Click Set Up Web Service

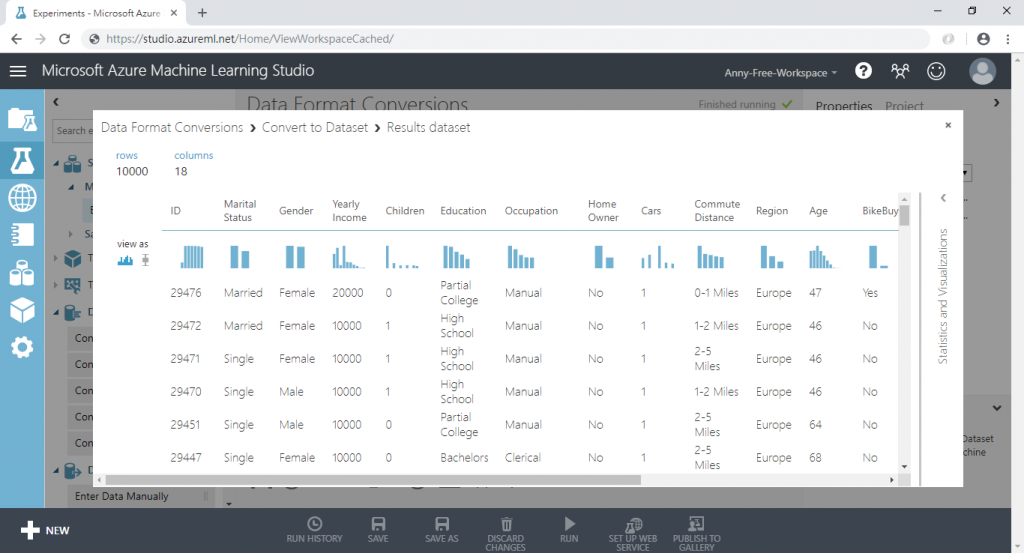tap(633, 534)
